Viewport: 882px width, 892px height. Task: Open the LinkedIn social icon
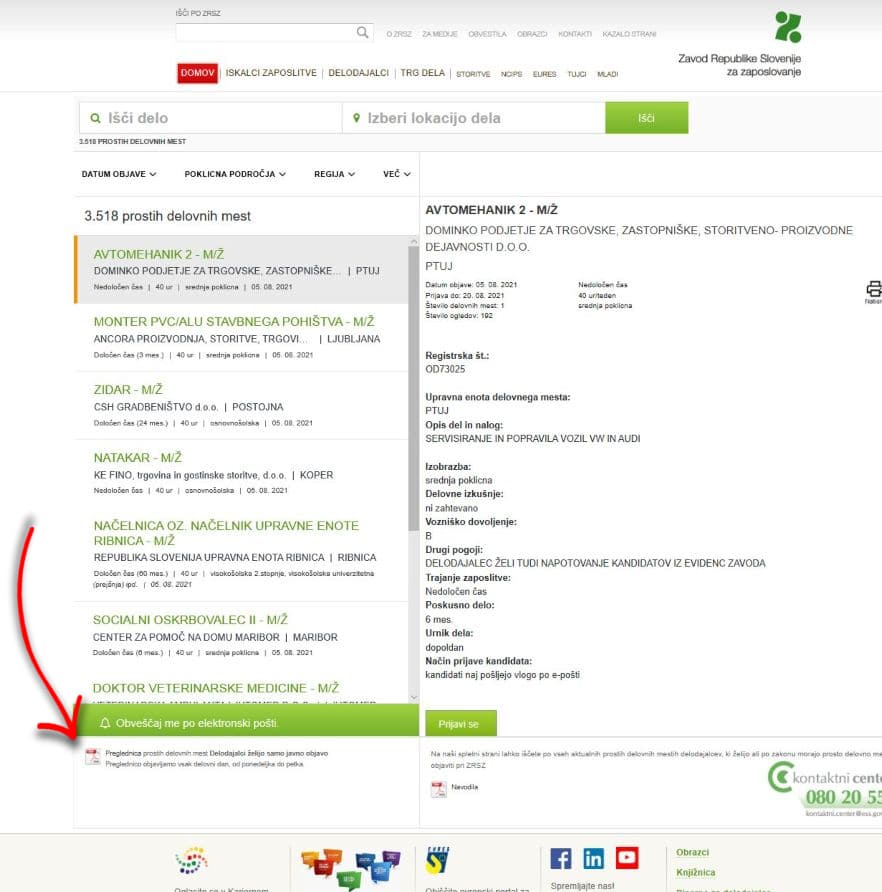coord(594,858)
